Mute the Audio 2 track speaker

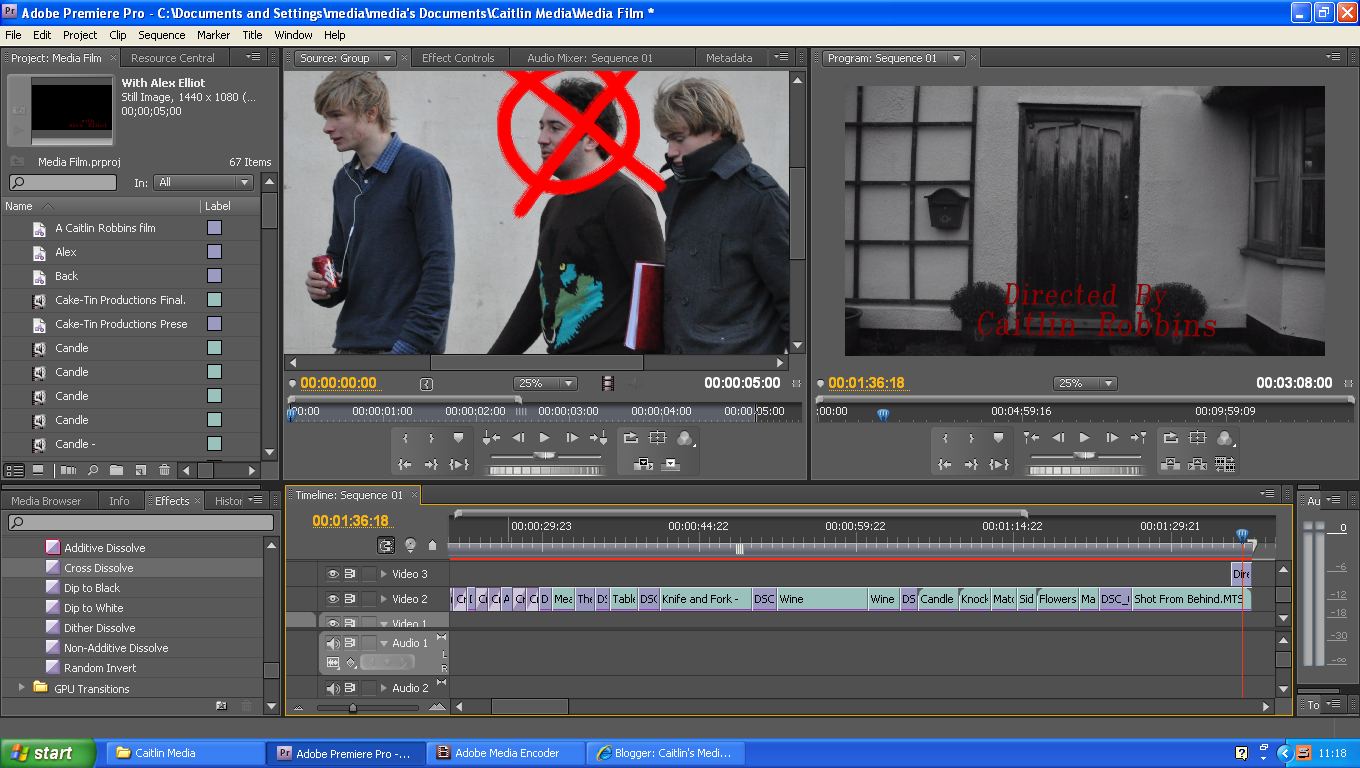pyautogui.click(x=333, y=688)
